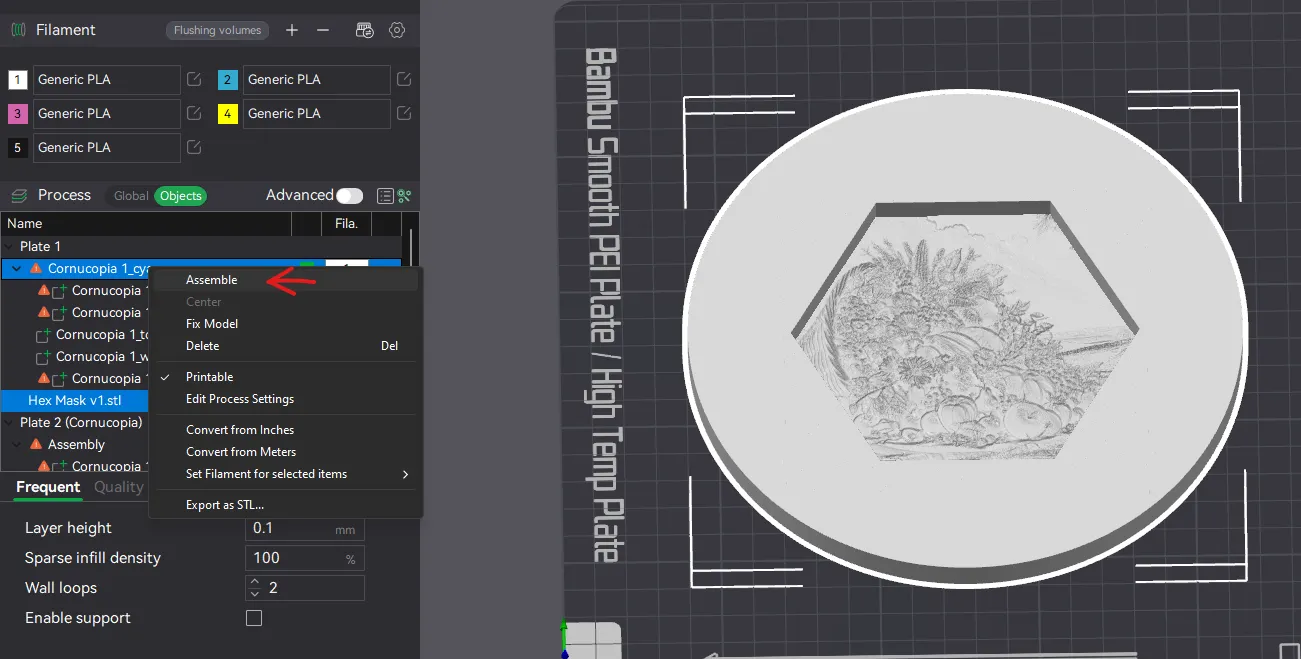Open filament 2 Generic PLA dropdown
Screen dimensions: 1301x659
[x=316, y=79]
